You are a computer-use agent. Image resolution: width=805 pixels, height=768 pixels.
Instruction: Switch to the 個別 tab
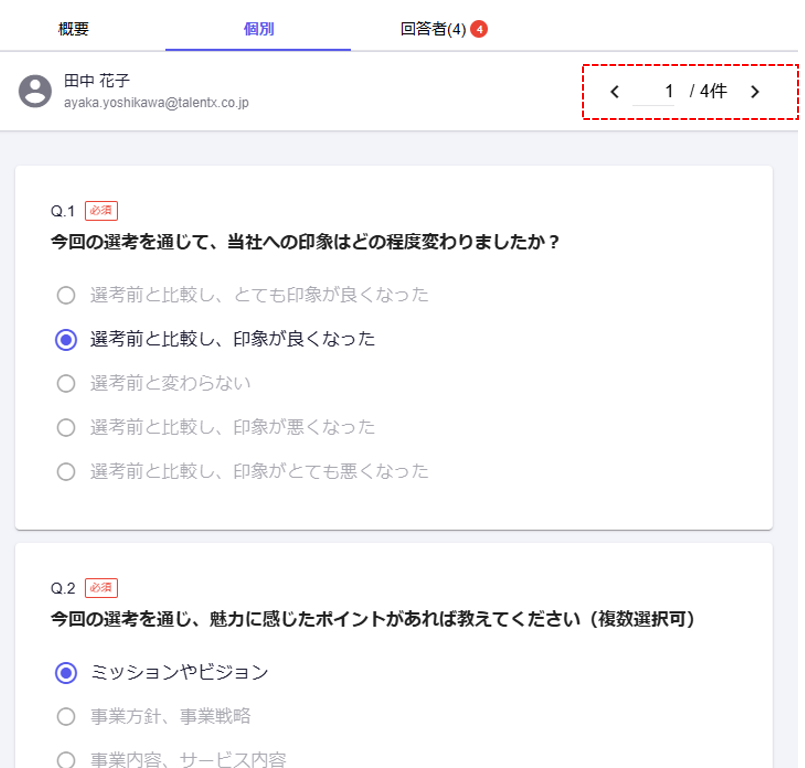tap(258, 29)
